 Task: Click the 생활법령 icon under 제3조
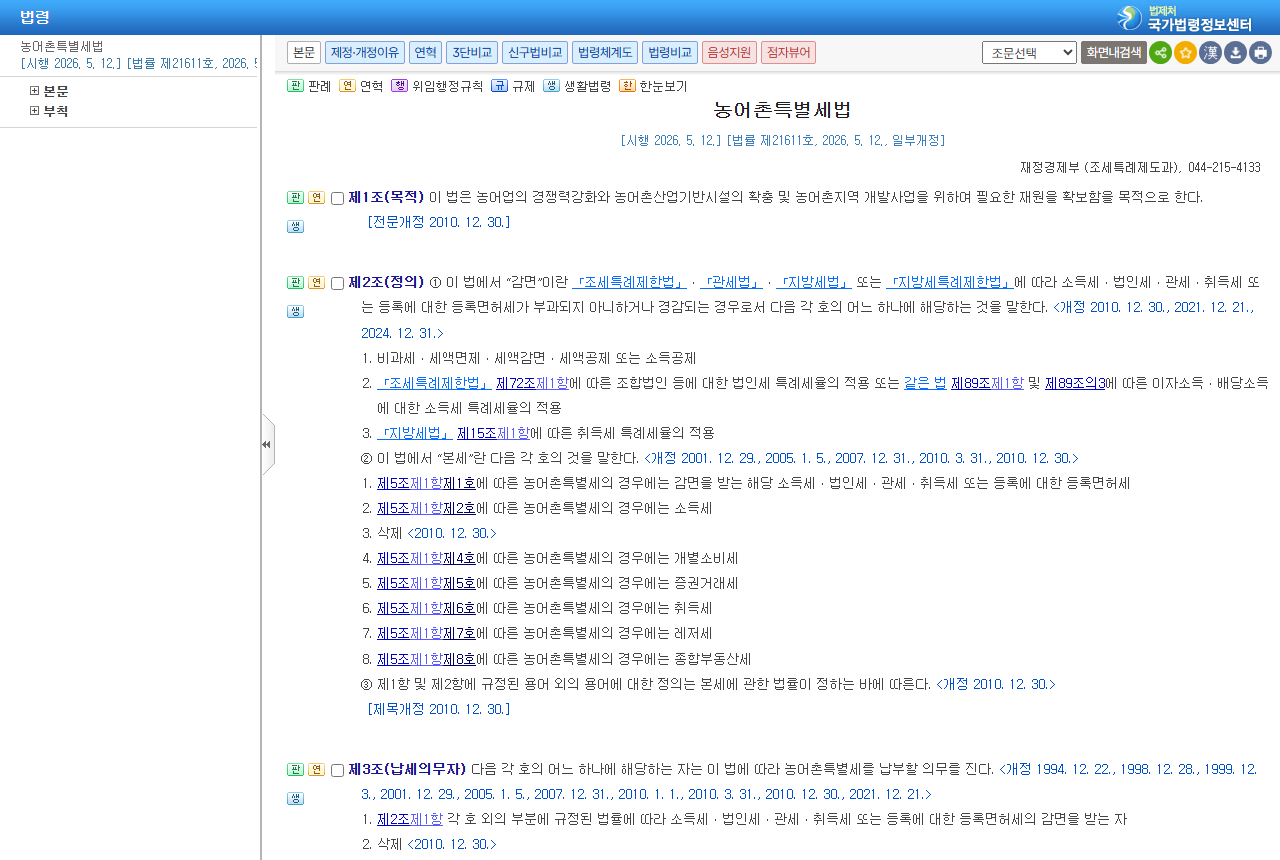pos(295,798)
